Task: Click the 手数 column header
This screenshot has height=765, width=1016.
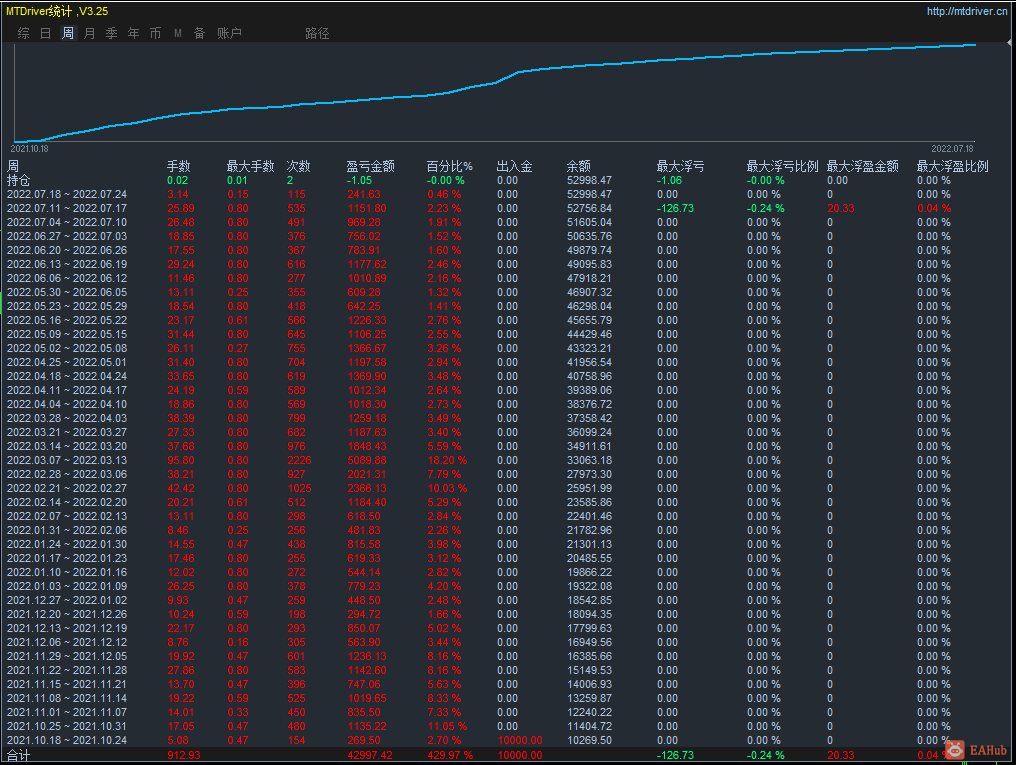Action: [x=178, y=166]
